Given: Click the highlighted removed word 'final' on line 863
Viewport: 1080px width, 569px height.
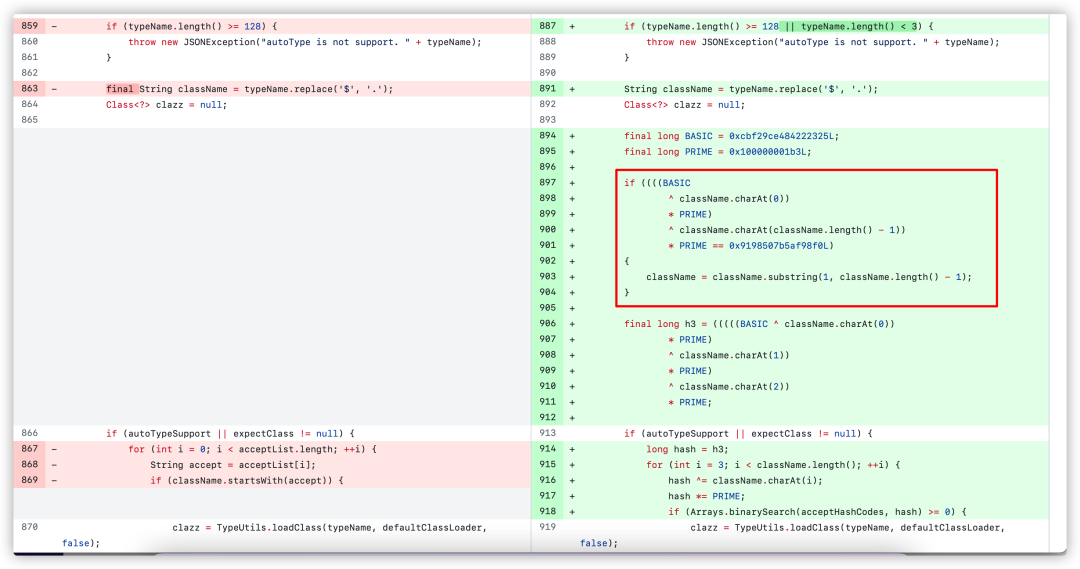Looking at the screenshot, I should click(x=120, y=89).
